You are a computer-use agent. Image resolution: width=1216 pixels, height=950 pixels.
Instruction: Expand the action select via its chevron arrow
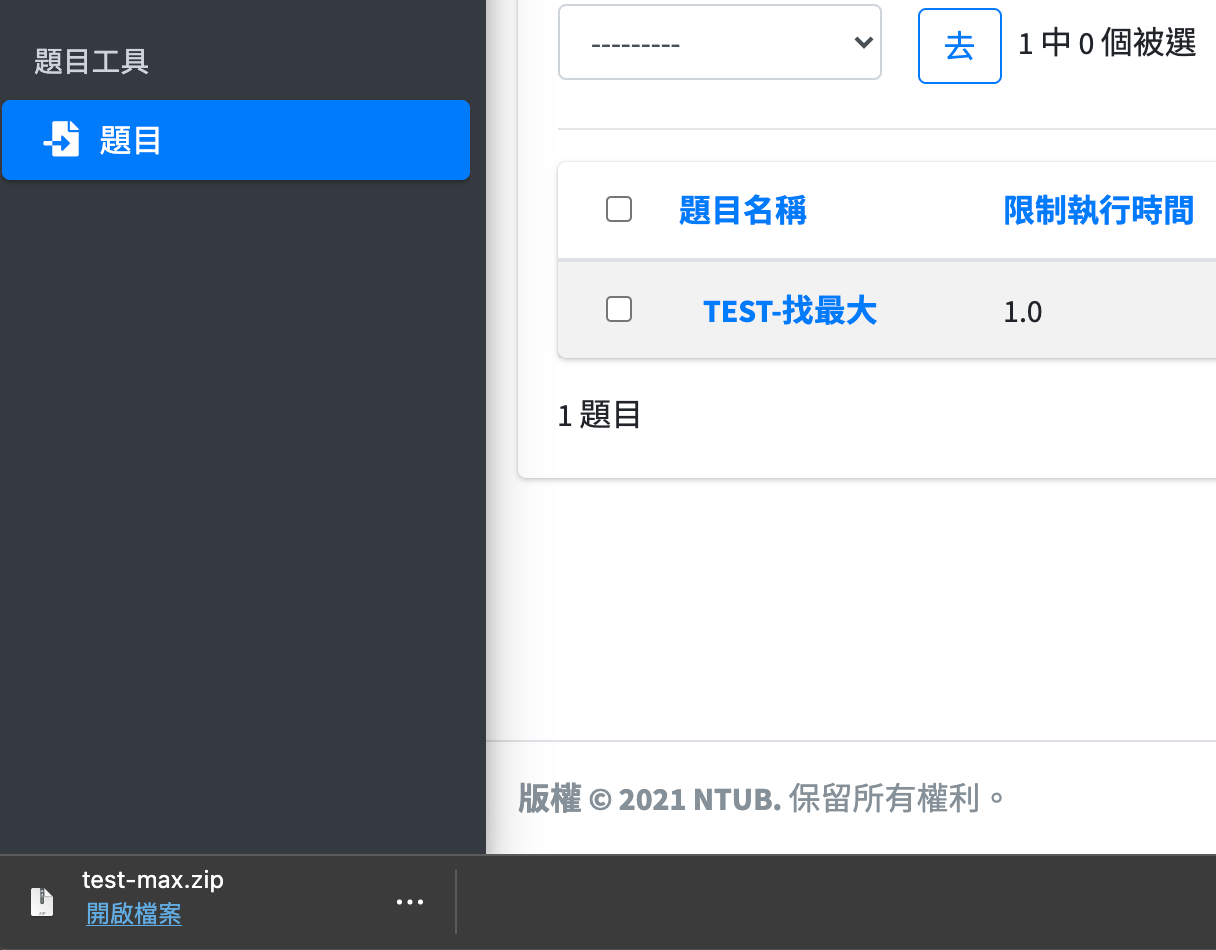tap(861, 43)
